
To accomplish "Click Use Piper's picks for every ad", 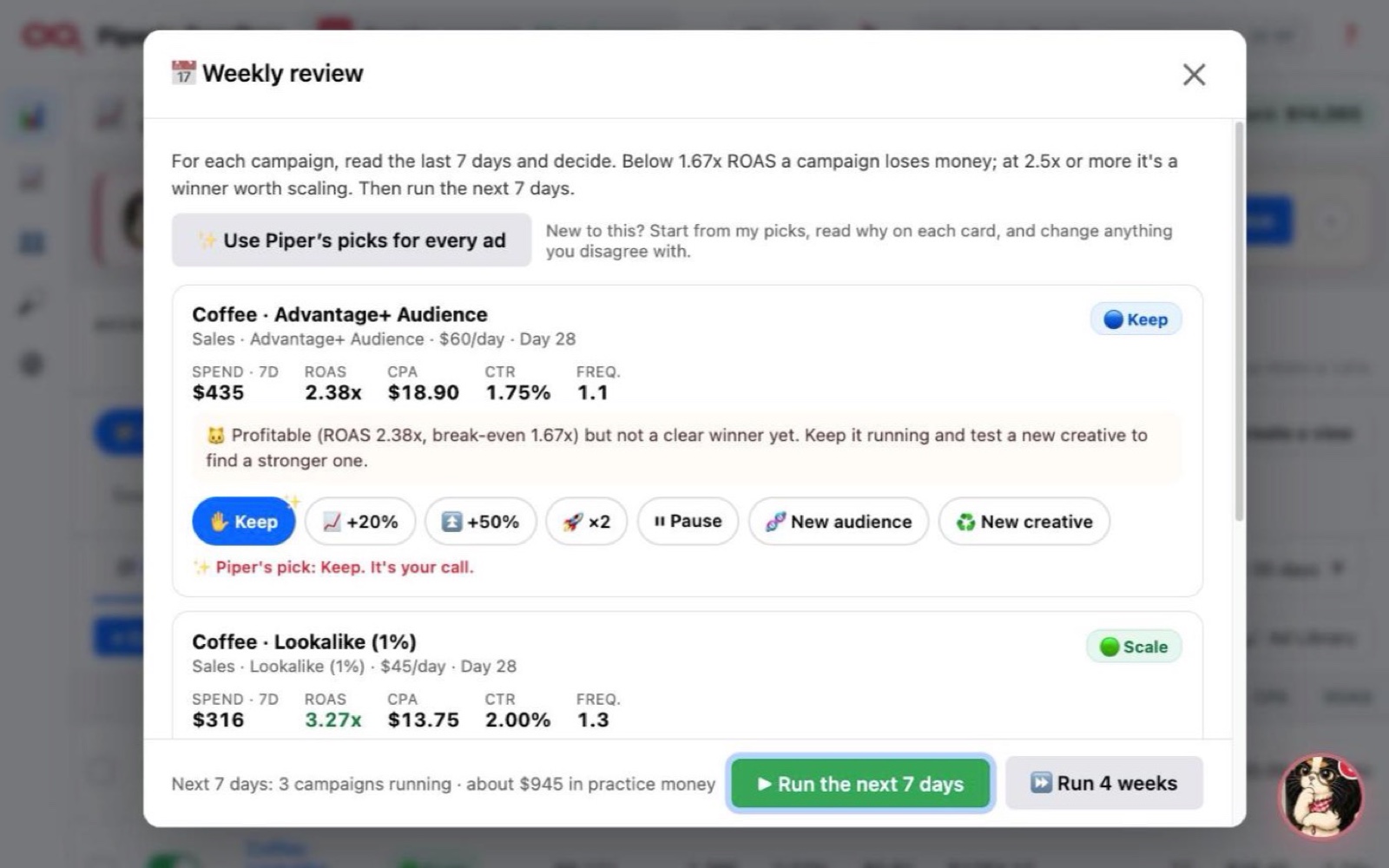I will [x=352, y=240].
